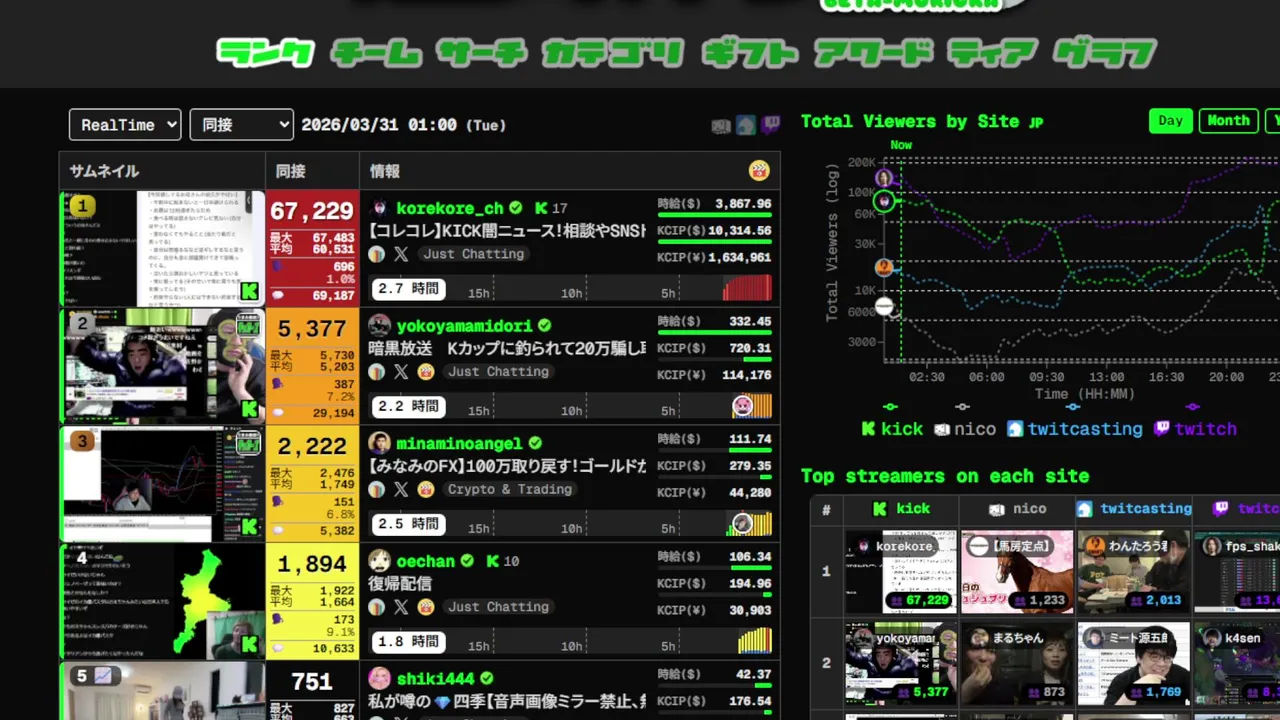Open korekore card with 67,229 viewers
Viewport: 1280px width, 720px height.
[x=901, y=571]
